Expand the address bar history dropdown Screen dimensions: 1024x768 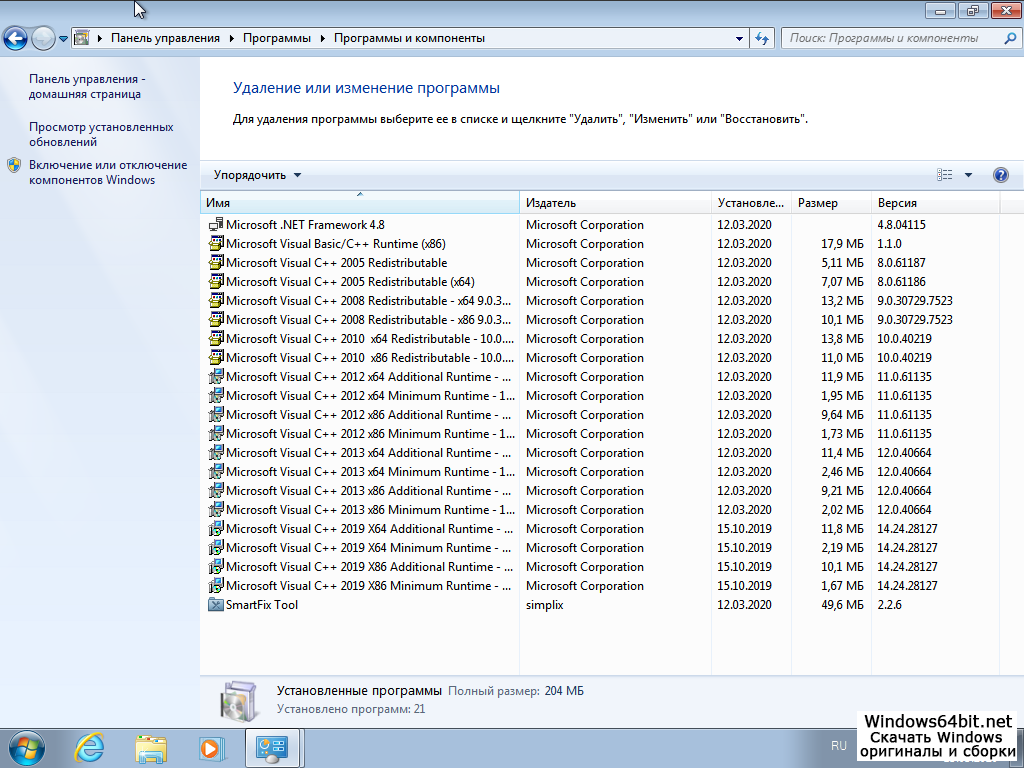tap(740, 38)
